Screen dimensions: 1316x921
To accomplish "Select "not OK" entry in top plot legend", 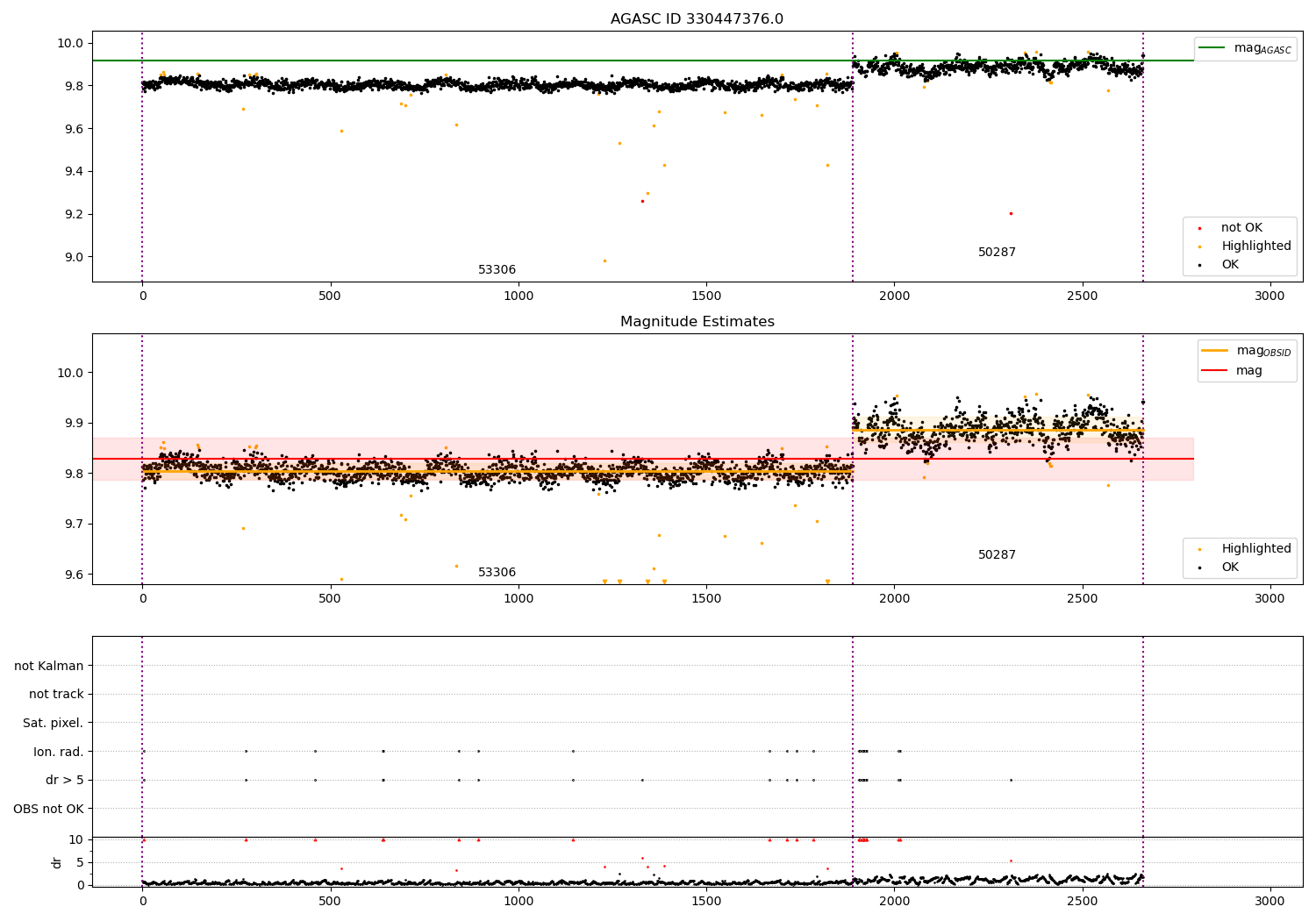I will [1241, 228].
